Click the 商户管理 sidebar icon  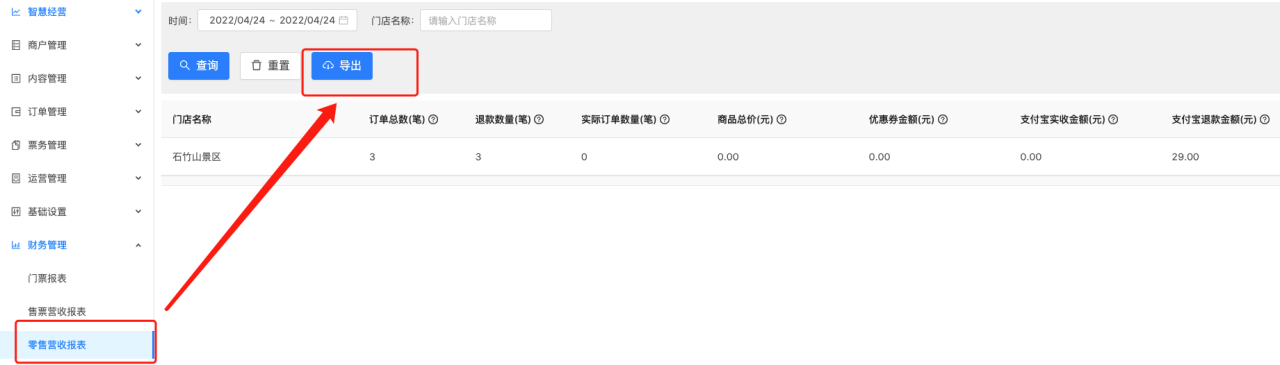15,45
